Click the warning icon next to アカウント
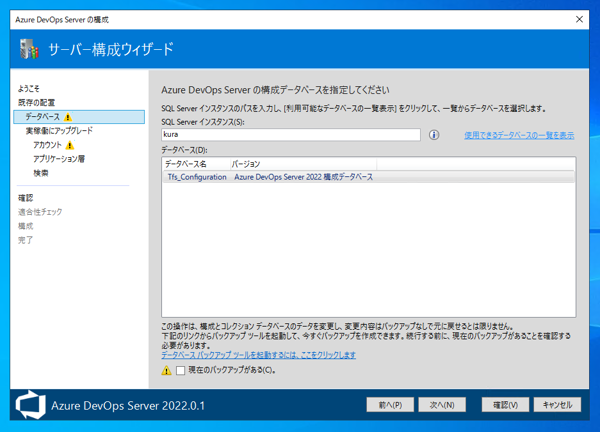The height and width of the screenshot is (432, 600). point(70,145)
